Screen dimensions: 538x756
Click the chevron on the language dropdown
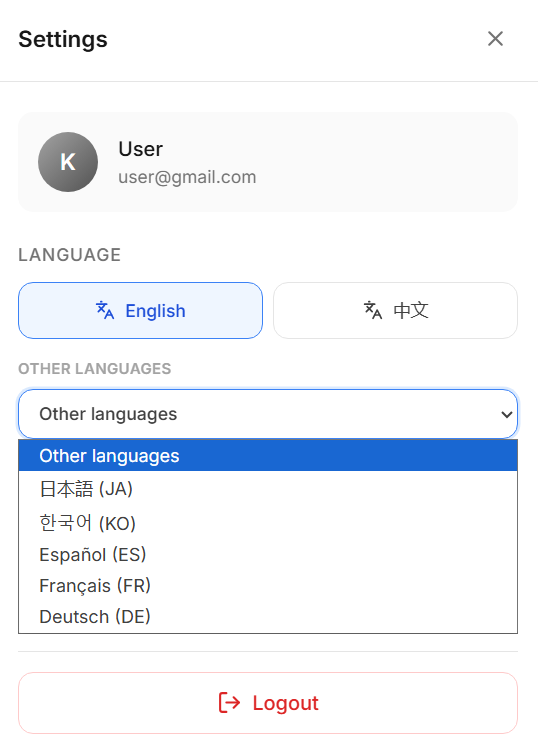[506, 414]
